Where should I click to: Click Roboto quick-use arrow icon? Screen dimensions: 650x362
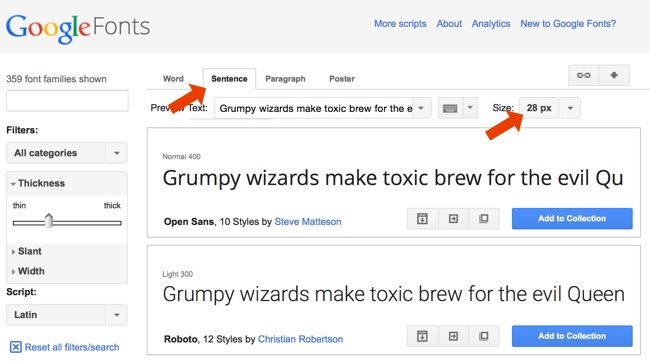point(453,336)
